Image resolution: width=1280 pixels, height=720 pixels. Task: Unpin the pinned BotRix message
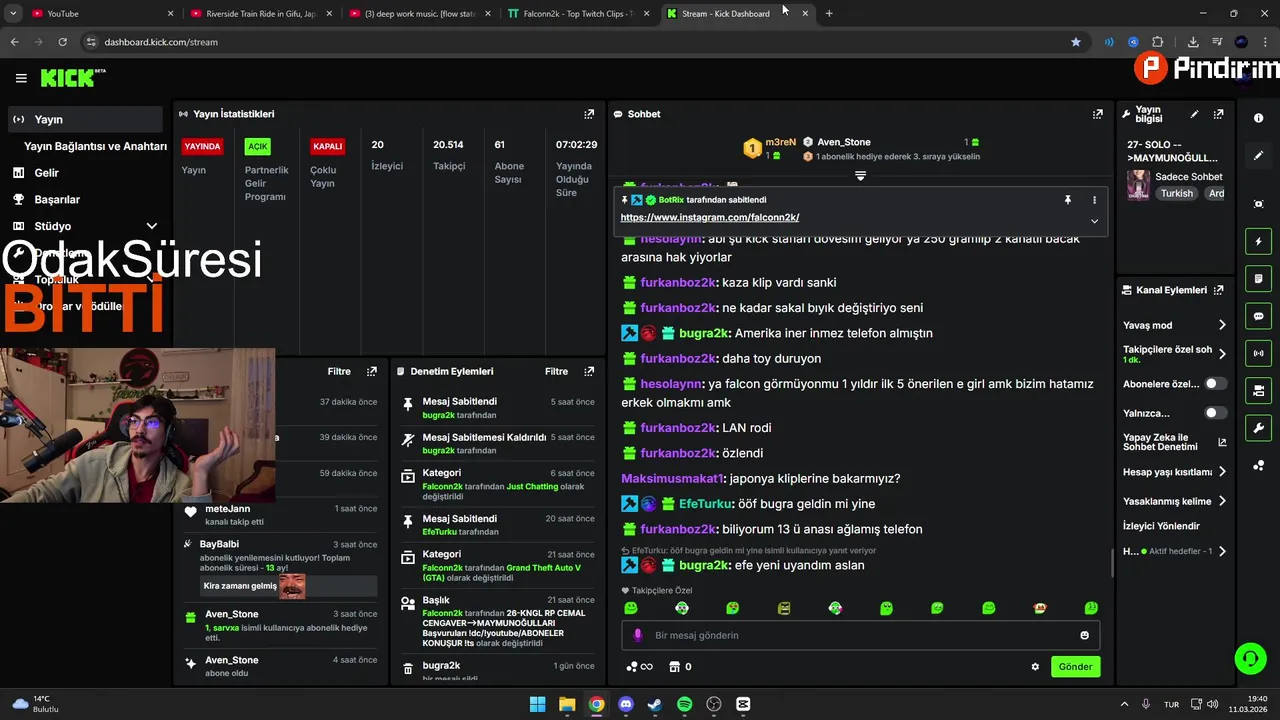tap(1067, 200)
